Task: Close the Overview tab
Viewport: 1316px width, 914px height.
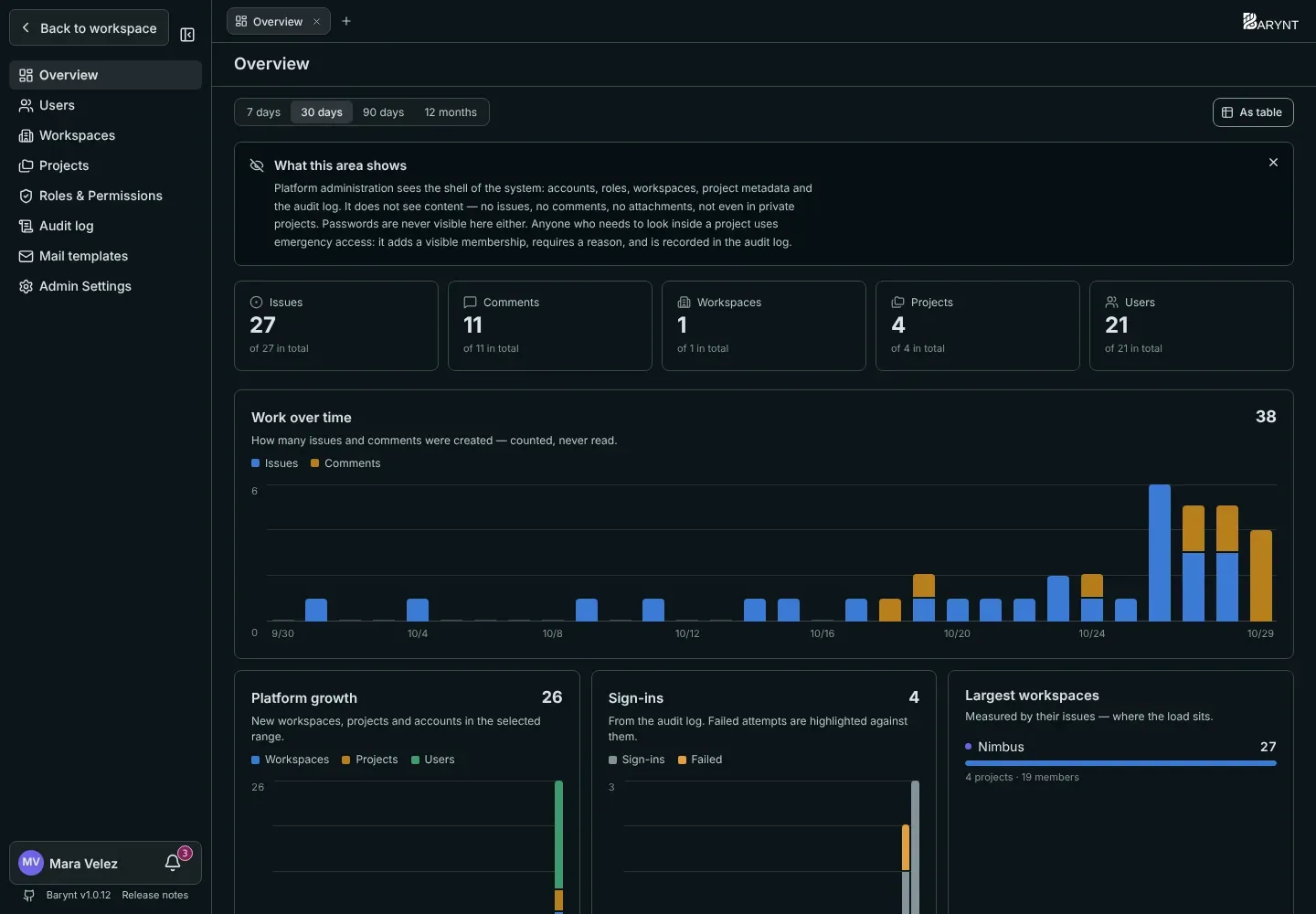Action: (x=316, y=21)
